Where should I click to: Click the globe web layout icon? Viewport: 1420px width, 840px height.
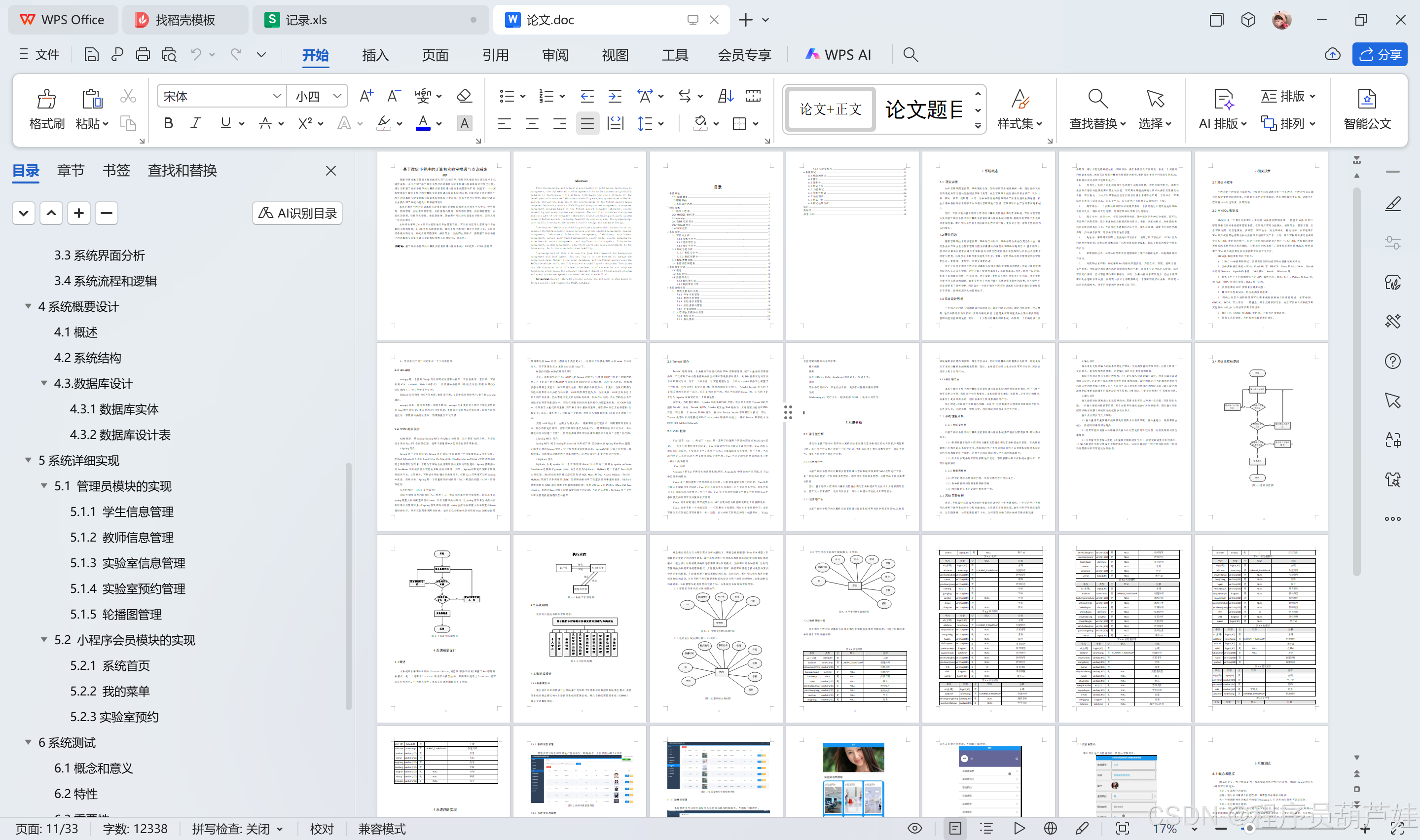pos(1051,829)
